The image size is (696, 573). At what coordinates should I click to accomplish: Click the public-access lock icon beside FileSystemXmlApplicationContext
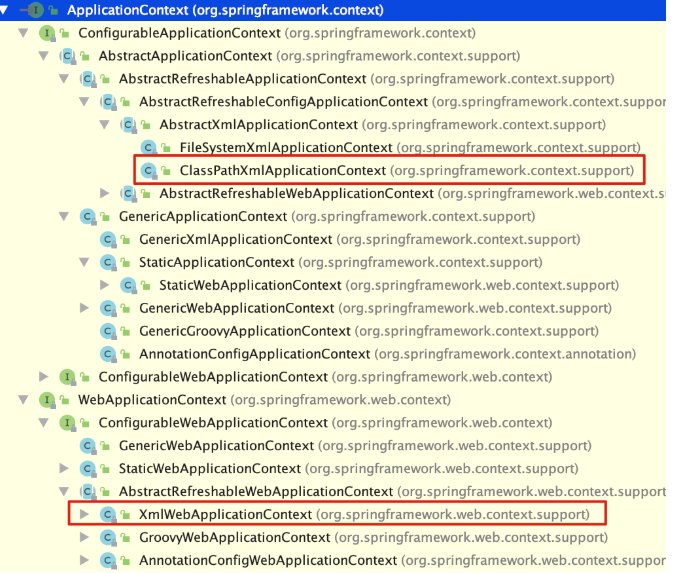pyautogui.click(x=166, y=147)
